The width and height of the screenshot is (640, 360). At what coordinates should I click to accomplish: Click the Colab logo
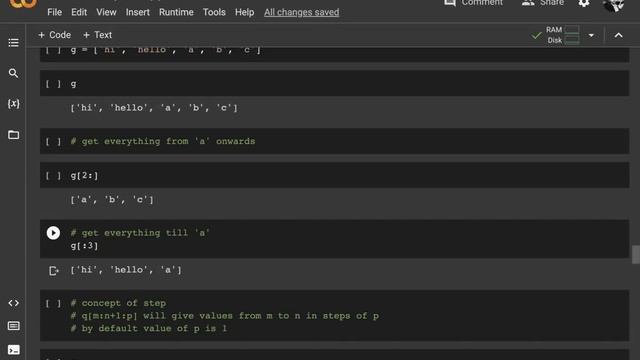pyautogui.click(x=23, y=4)
